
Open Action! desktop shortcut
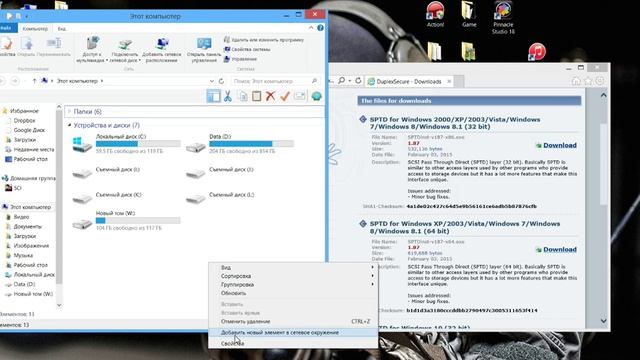435,14
